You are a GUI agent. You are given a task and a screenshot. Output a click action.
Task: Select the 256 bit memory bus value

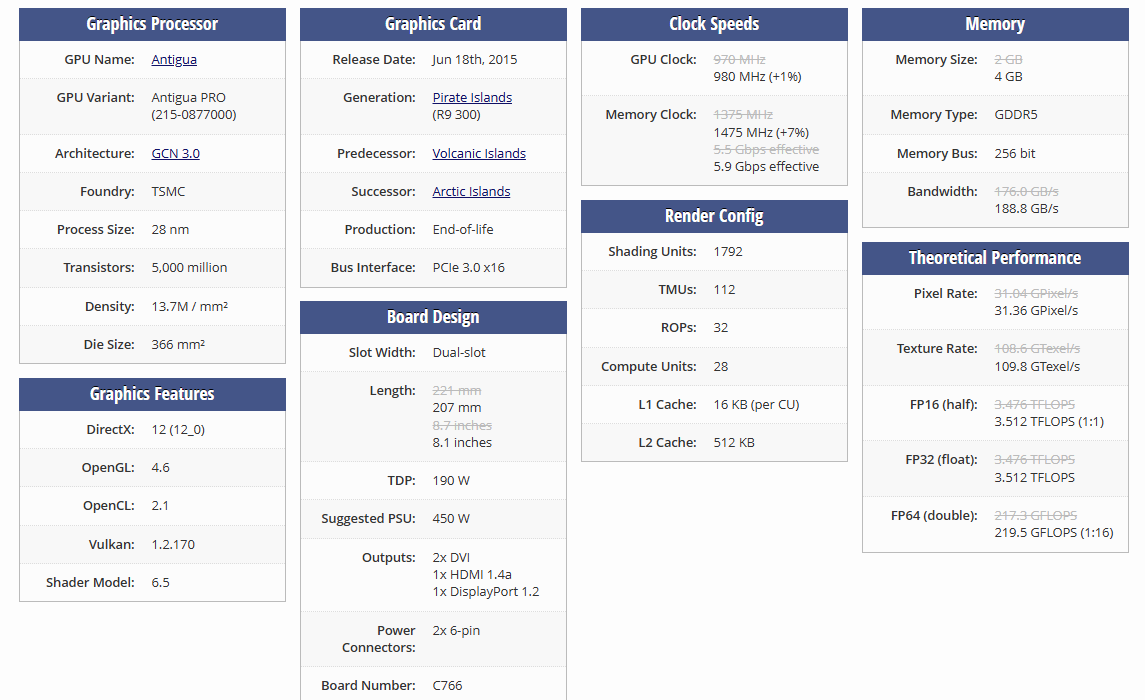click(1015, 153)
